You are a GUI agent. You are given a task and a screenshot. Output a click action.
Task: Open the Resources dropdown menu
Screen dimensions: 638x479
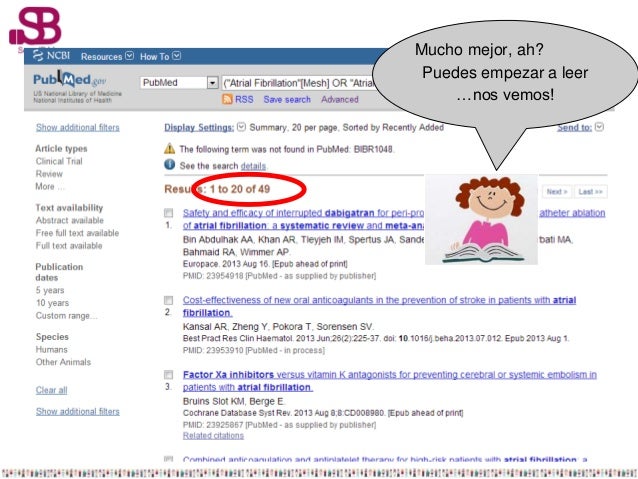tap(107, 57)
